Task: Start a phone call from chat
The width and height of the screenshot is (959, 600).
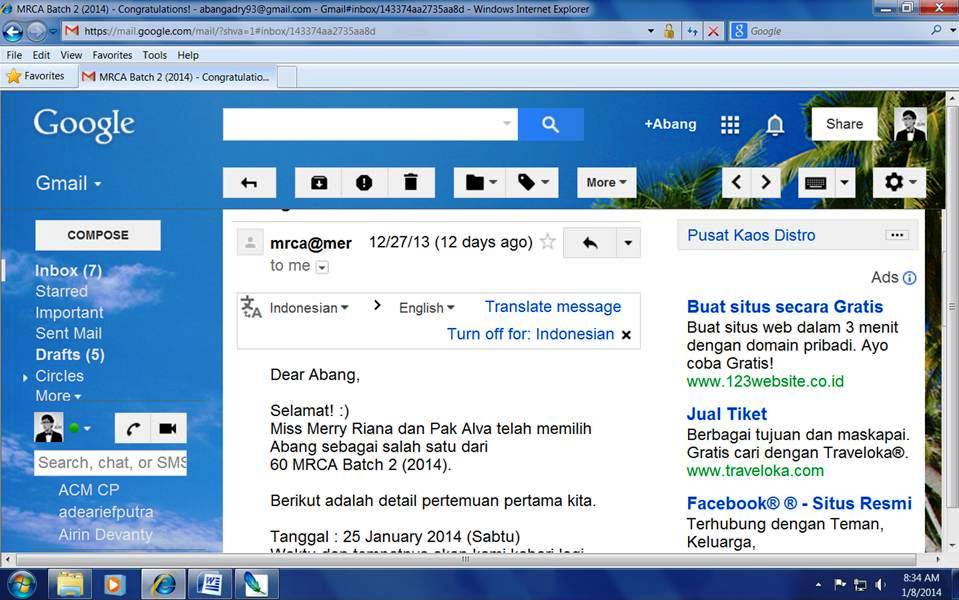Action: tap(133, 429)
